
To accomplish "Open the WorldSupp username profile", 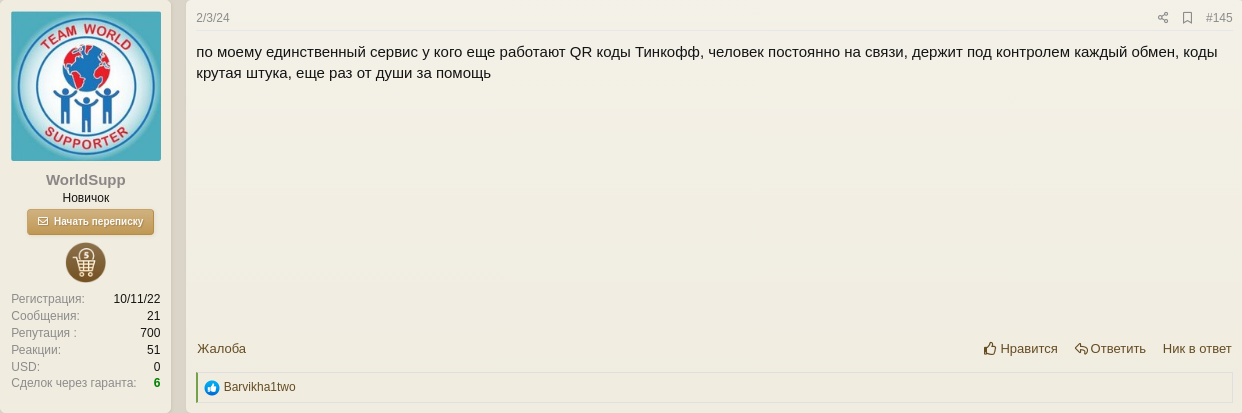I will point(86,180).
